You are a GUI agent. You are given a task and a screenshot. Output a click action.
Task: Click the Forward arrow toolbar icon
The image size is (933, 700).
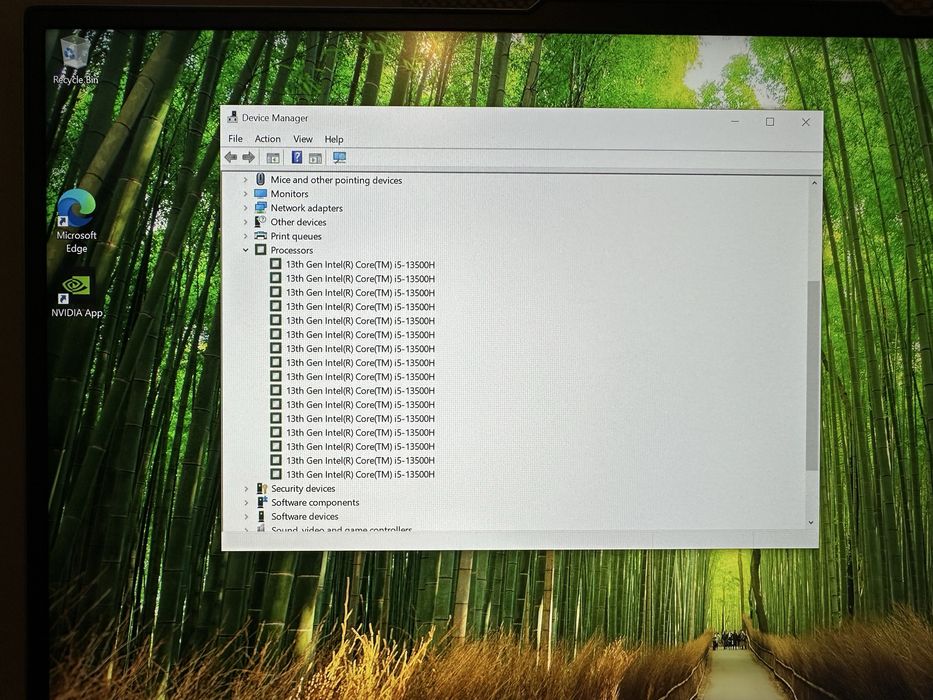pyautogui.click(x=248, y=157)
